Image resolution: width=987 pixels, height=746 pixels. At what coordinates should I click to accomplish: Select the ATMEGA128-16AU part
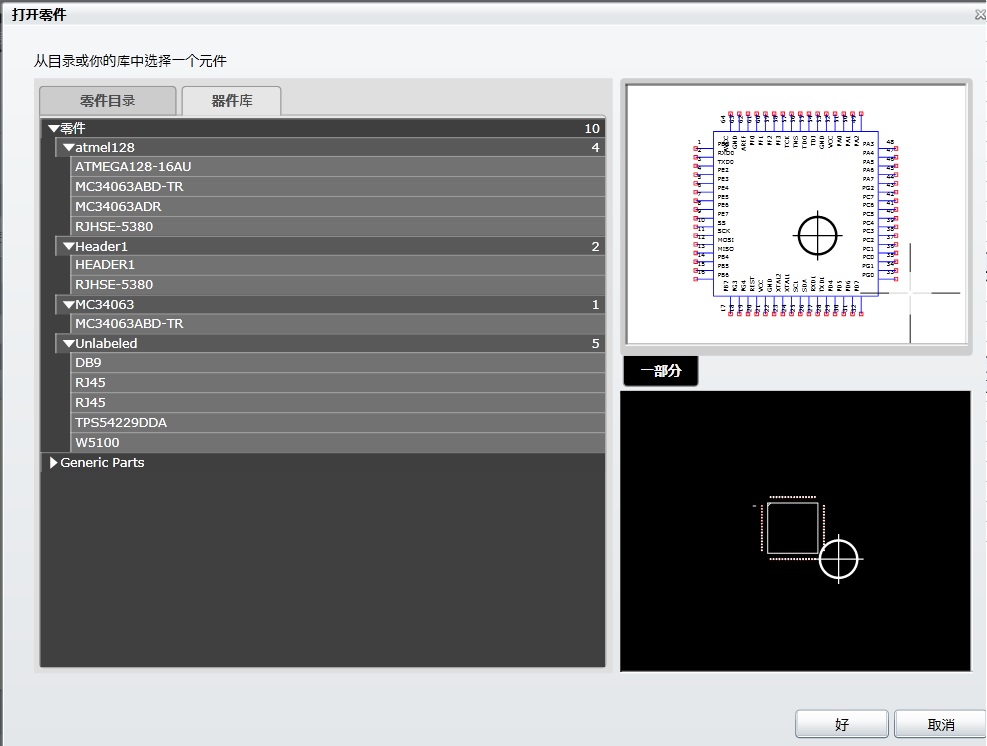338,167
